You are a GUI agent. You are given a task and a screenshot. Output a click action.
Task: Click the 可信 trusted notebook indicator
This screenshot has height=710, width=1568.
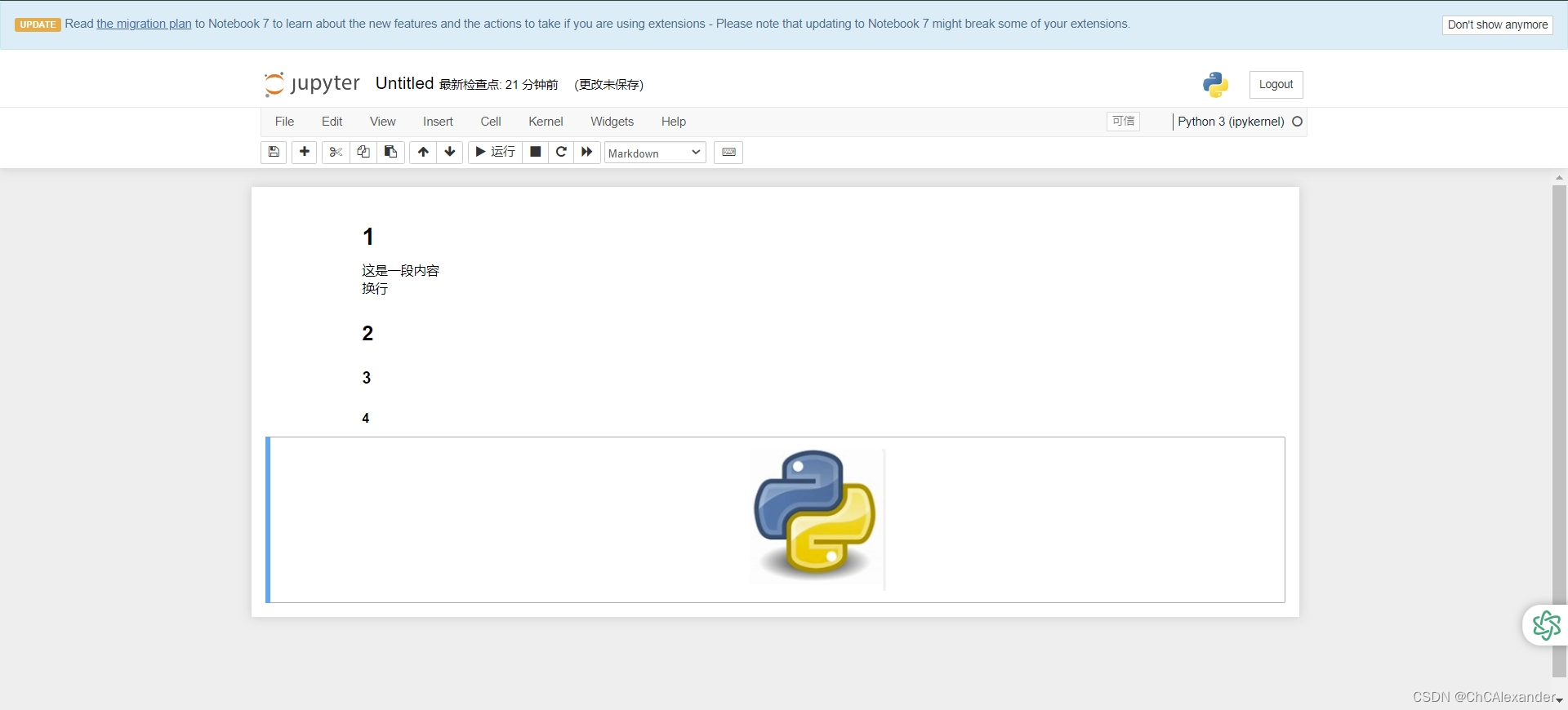[x=1124, y=121]
